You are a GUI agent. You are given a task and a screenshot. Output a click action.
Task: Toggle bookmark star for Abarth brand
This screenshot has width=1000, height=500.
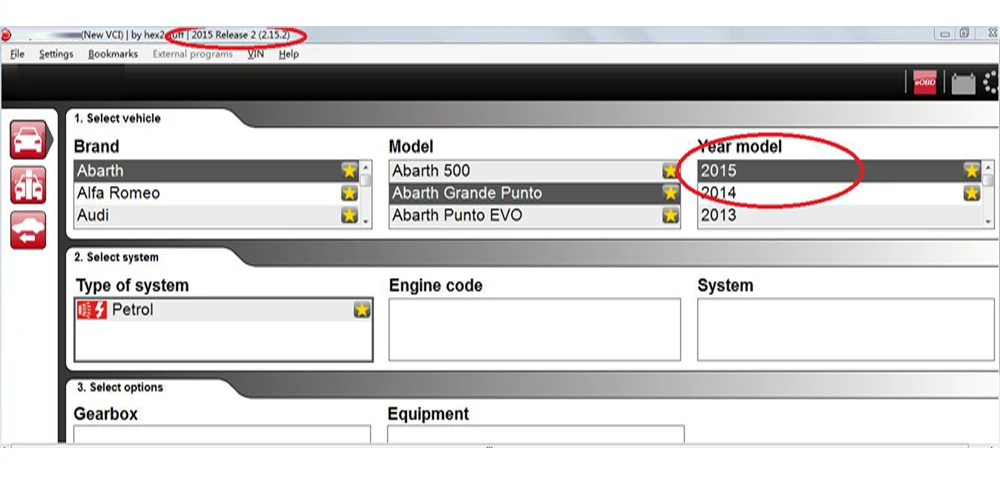349,170
